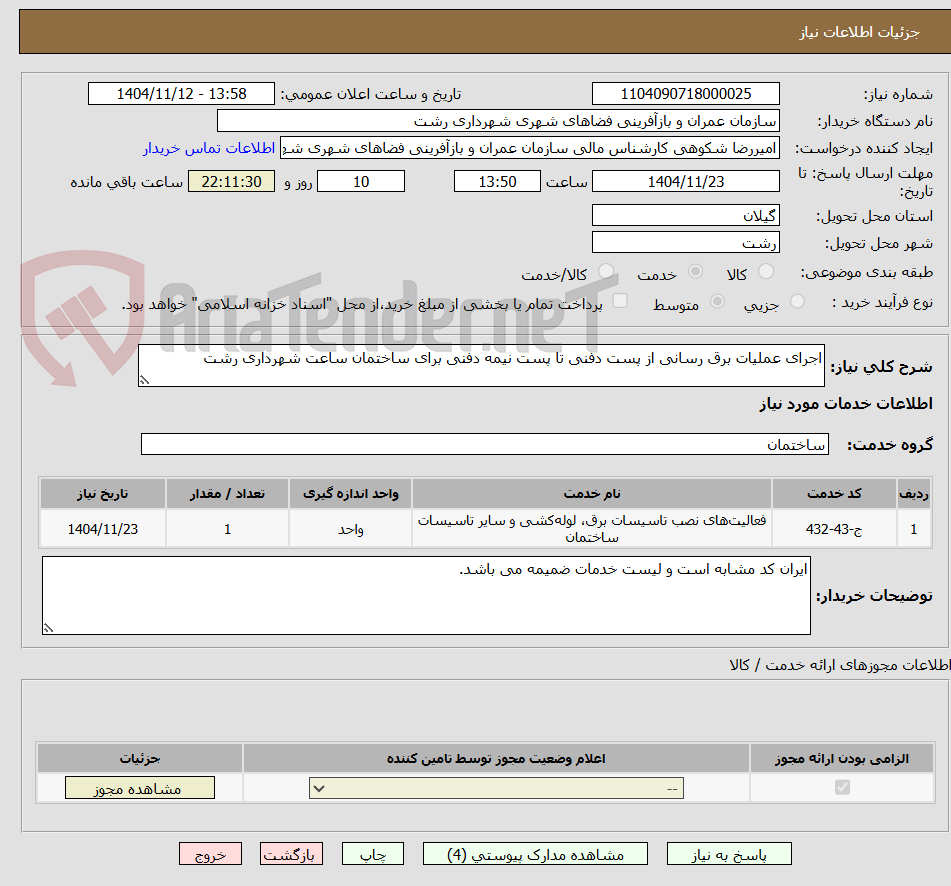Click the resize handle of شرح کلی نیاز box
The width and height of the screenshot is (951, 886).
tap(144, 380)
